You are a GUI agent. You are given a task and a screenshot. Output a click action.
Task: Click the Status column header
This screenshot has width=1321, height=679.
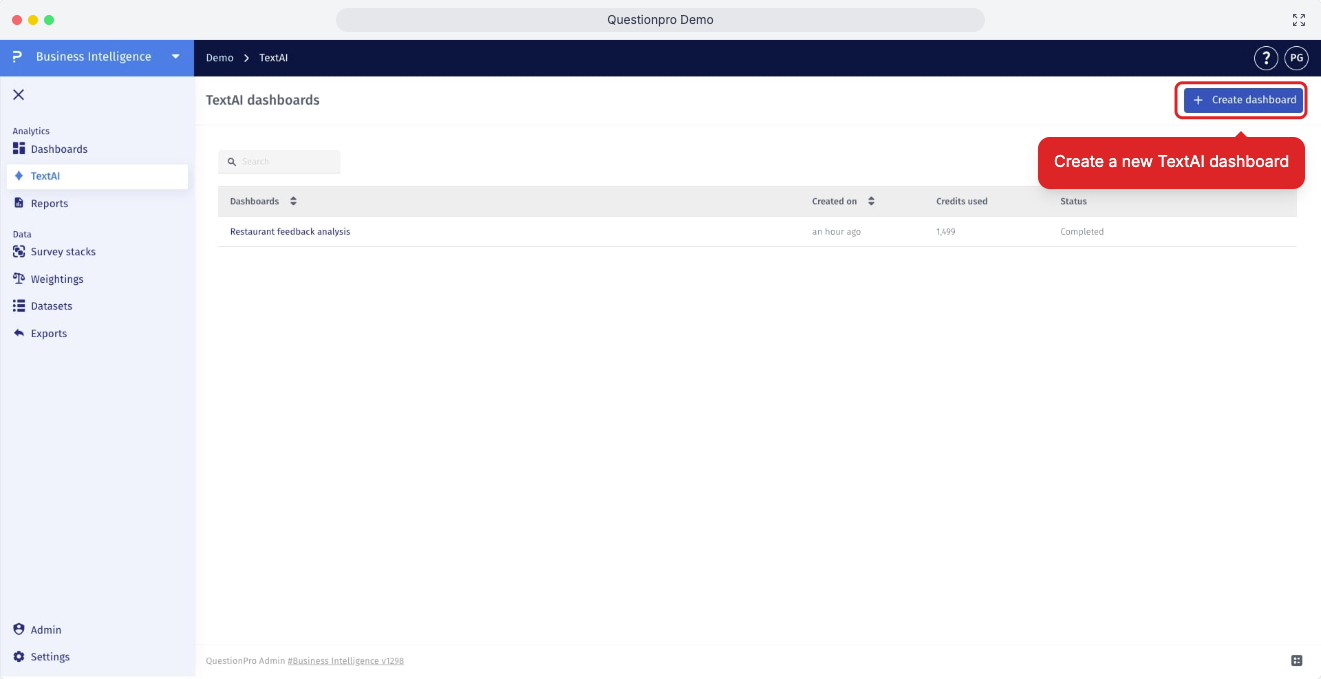tap(1073, 201)
